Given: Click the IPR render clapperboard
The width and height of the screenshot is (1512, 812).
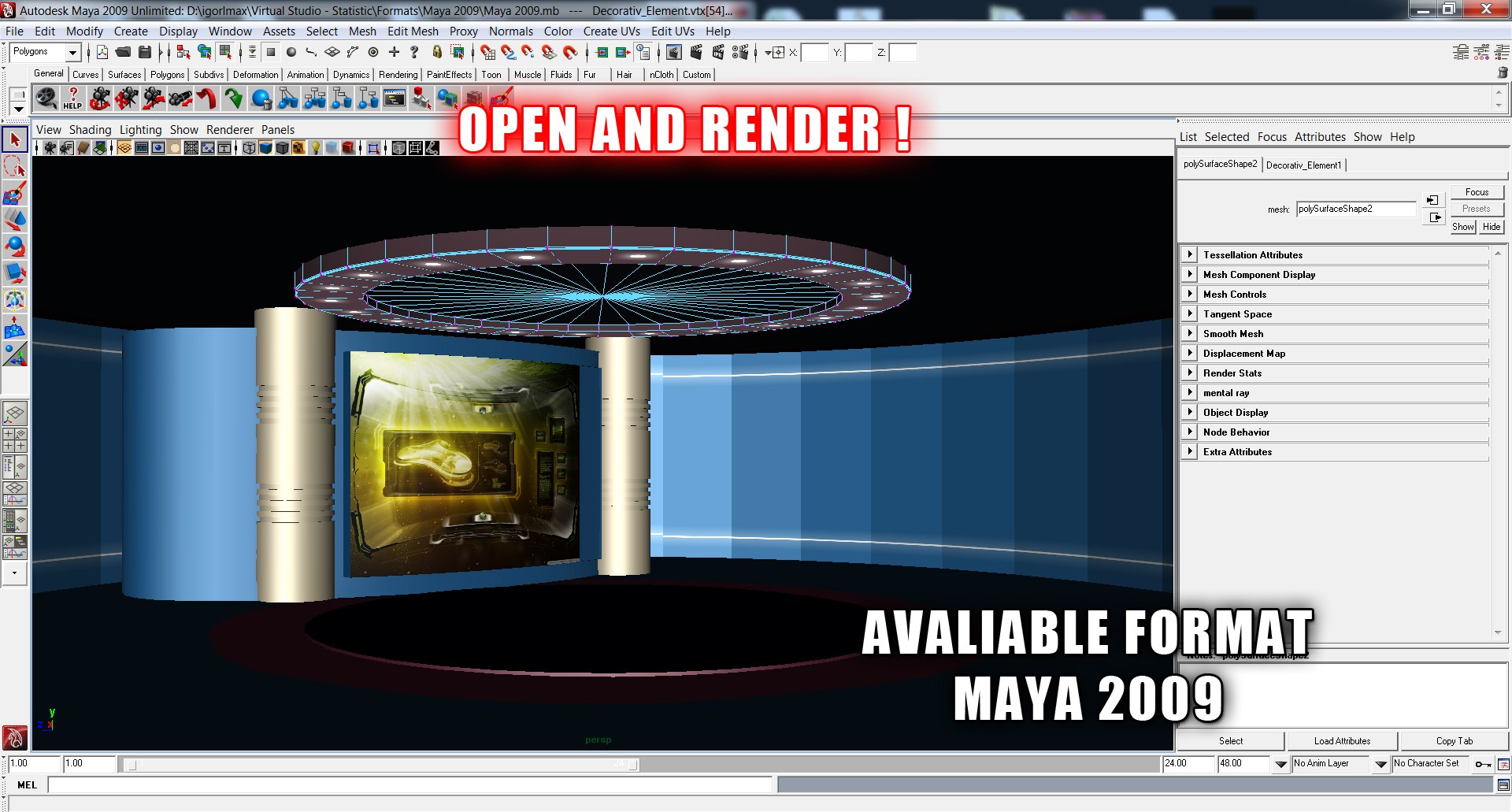Looking at the screenshot, I should point(717,53).
